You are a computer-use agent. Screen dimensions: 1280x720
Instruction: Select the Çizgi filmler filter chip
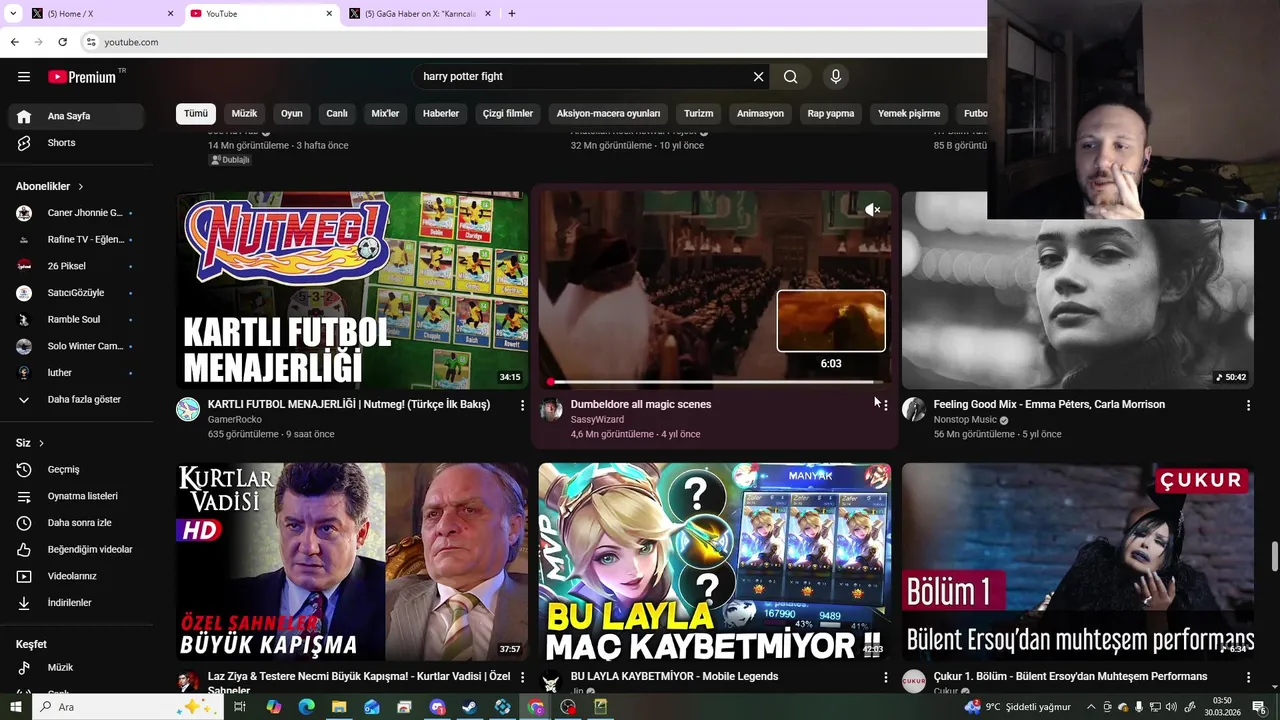(508, 114)
